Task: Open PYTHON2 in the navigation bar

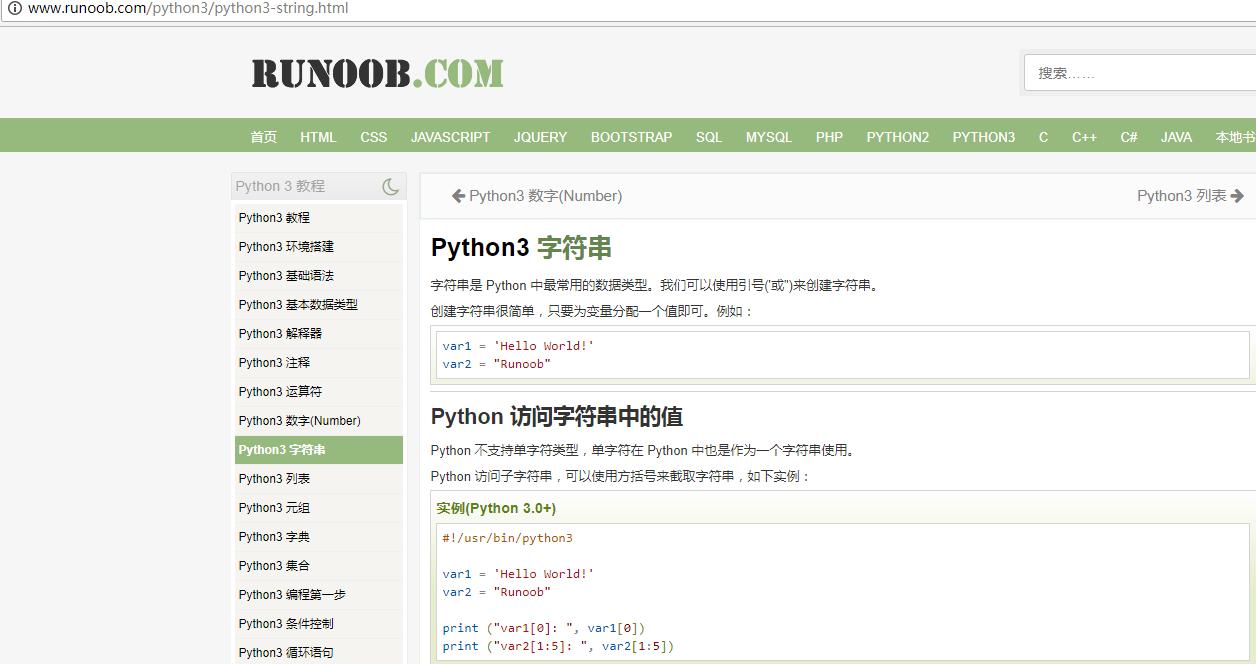Action: click(898, 137)
